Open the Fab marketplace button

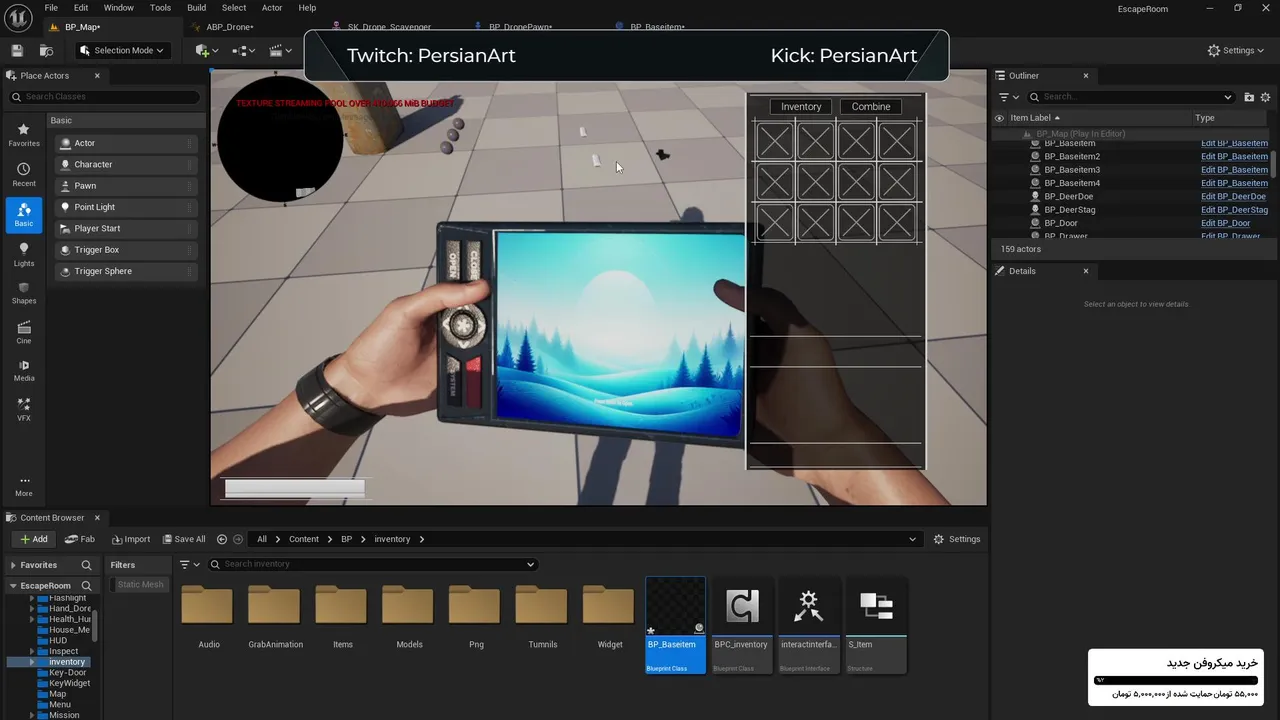(x=80, y=539)
